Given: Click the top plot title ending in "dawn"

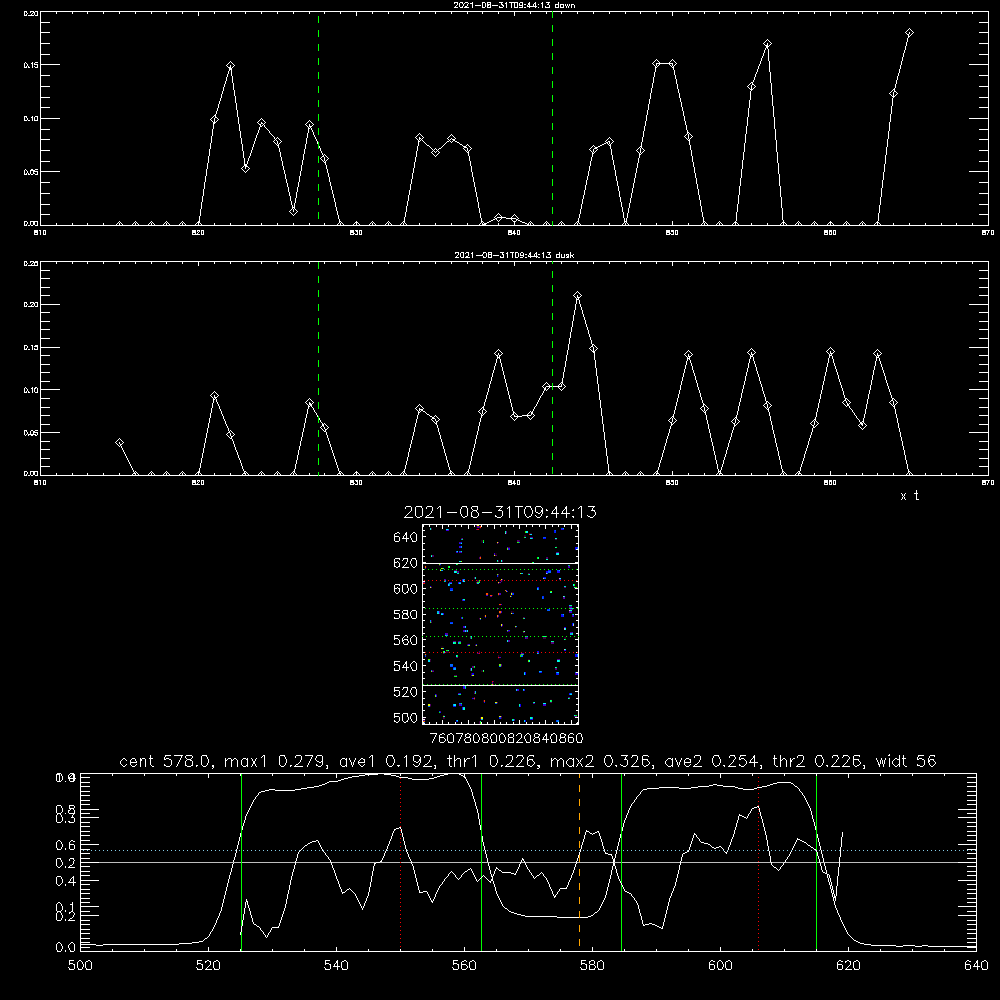Looking at the screenshot, I should [514, 5].
